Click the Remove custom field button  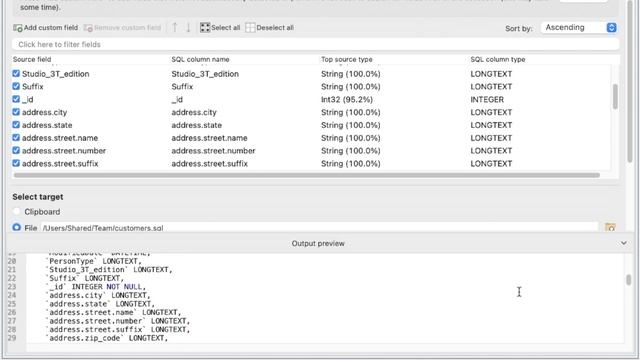(122, 28)
